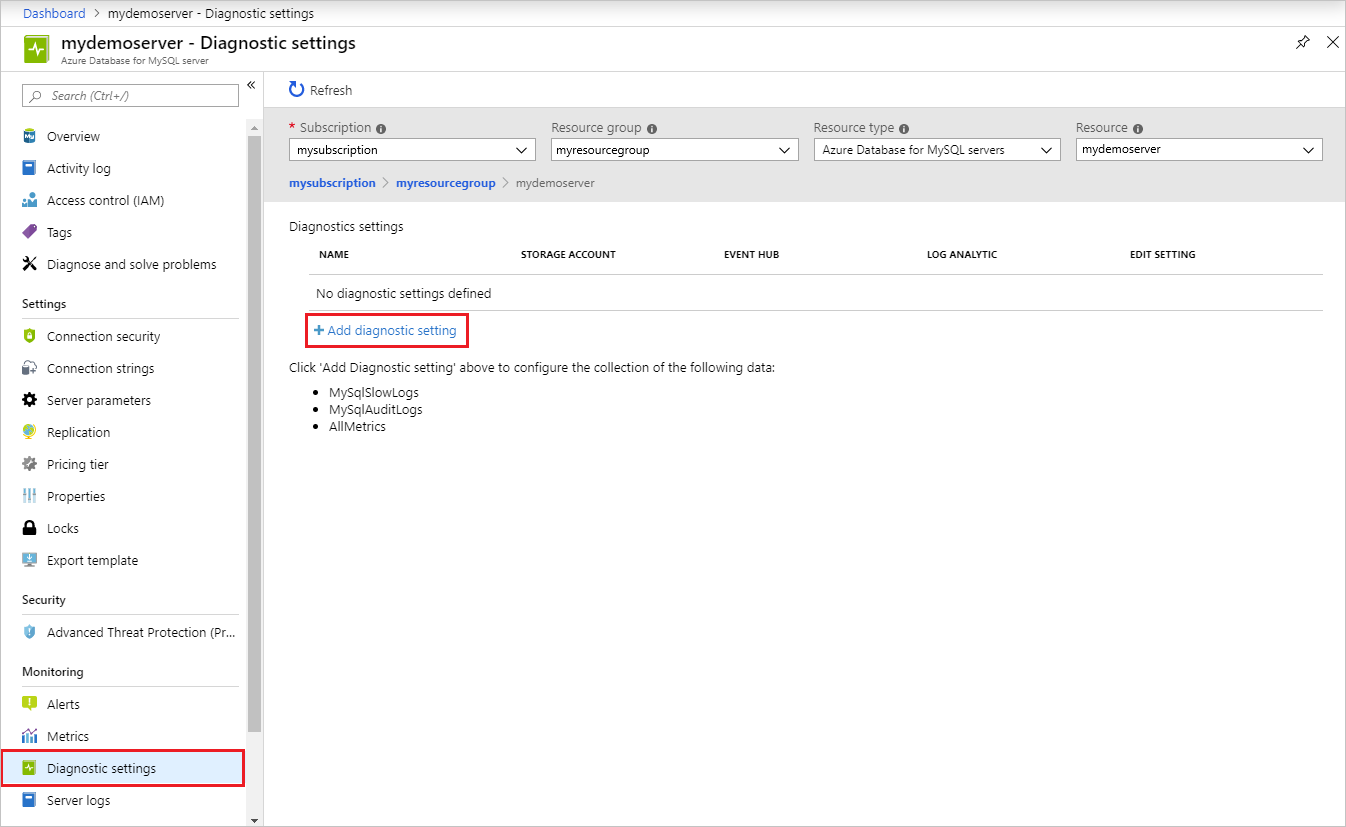
Task: Click Add diagnostic setting link
Action: click(x=385, y=331)
